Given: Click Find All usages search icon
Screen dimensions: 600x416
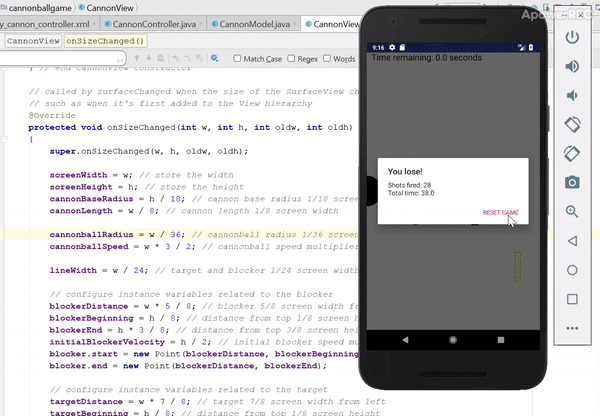Looking at the screenshot, I should 161,58.
